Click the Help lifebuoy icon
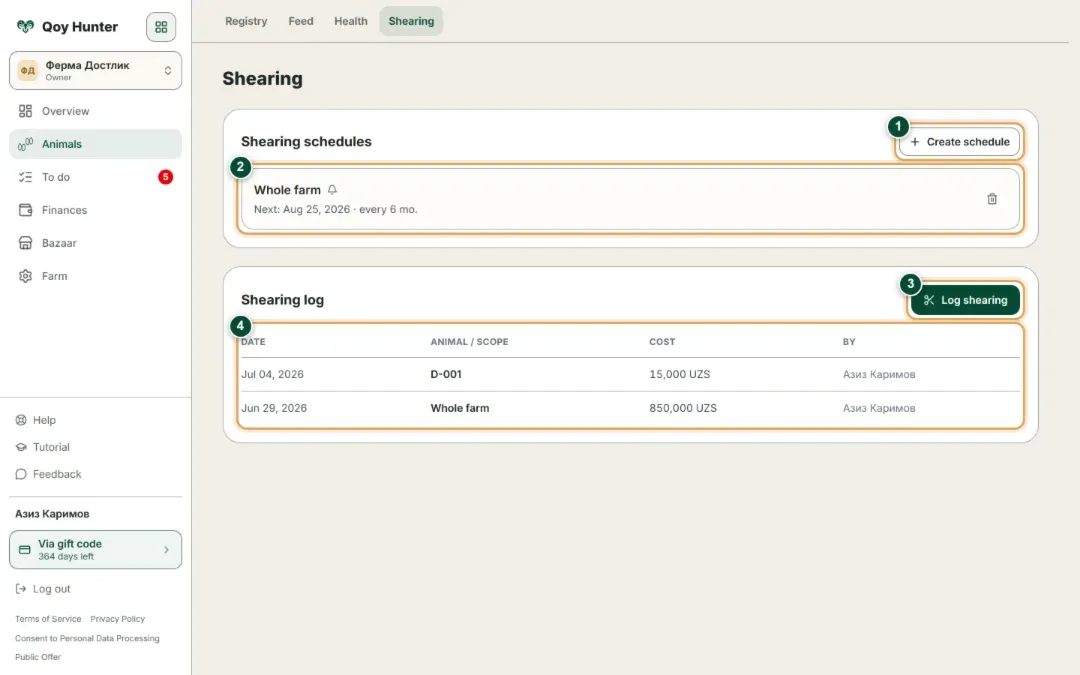Image resolution: width=1080 pixels, height=675 pixels. pos(21,420)
